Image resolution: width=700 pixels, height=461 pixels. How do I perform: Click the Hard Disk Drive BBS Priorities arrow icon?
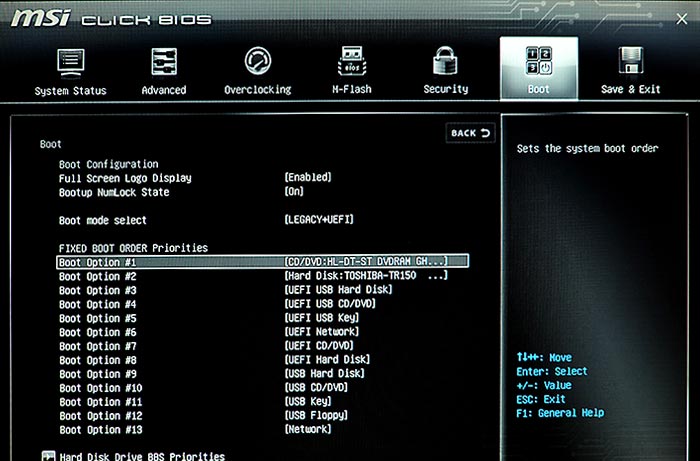48,456
